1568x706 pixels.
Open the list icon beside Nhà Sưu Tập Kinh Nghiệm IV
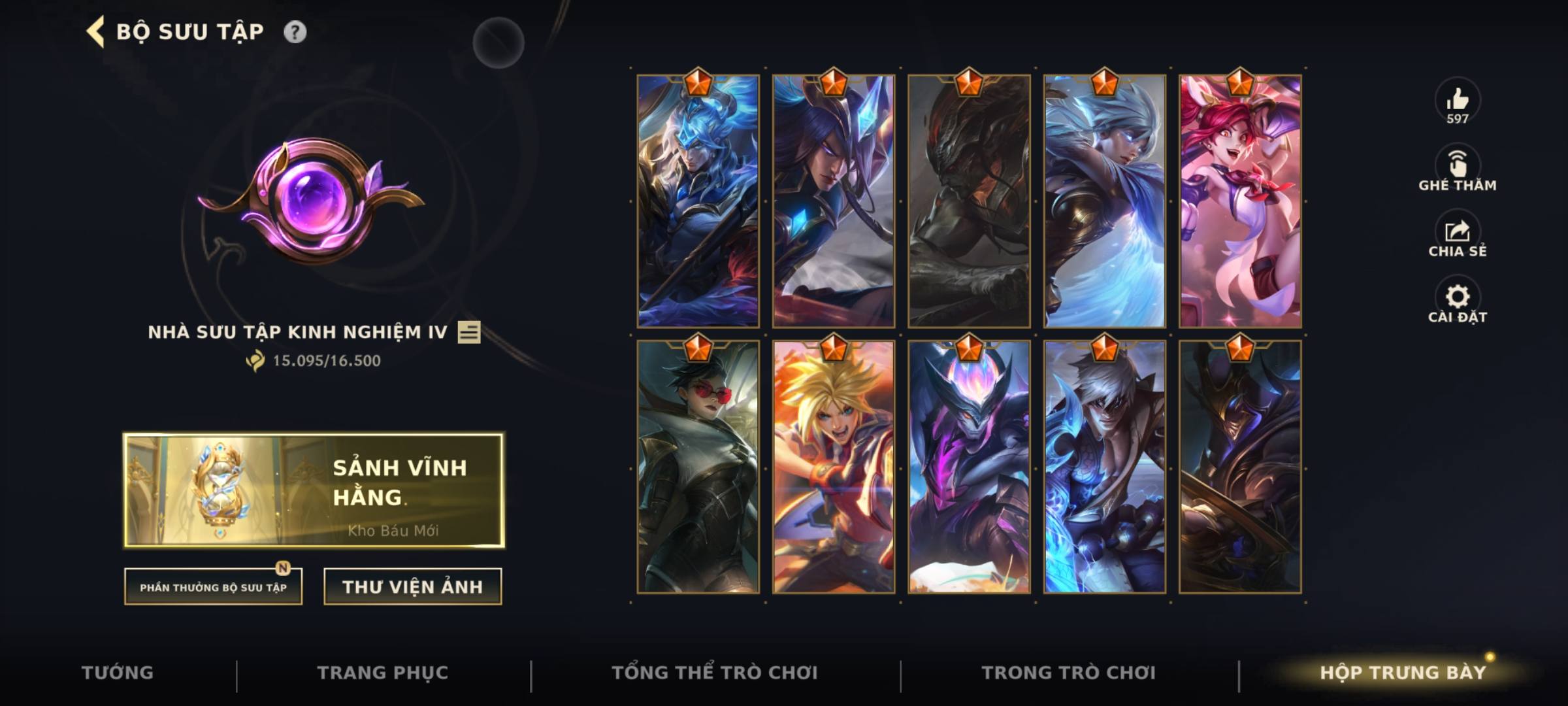tap(469, 332)
